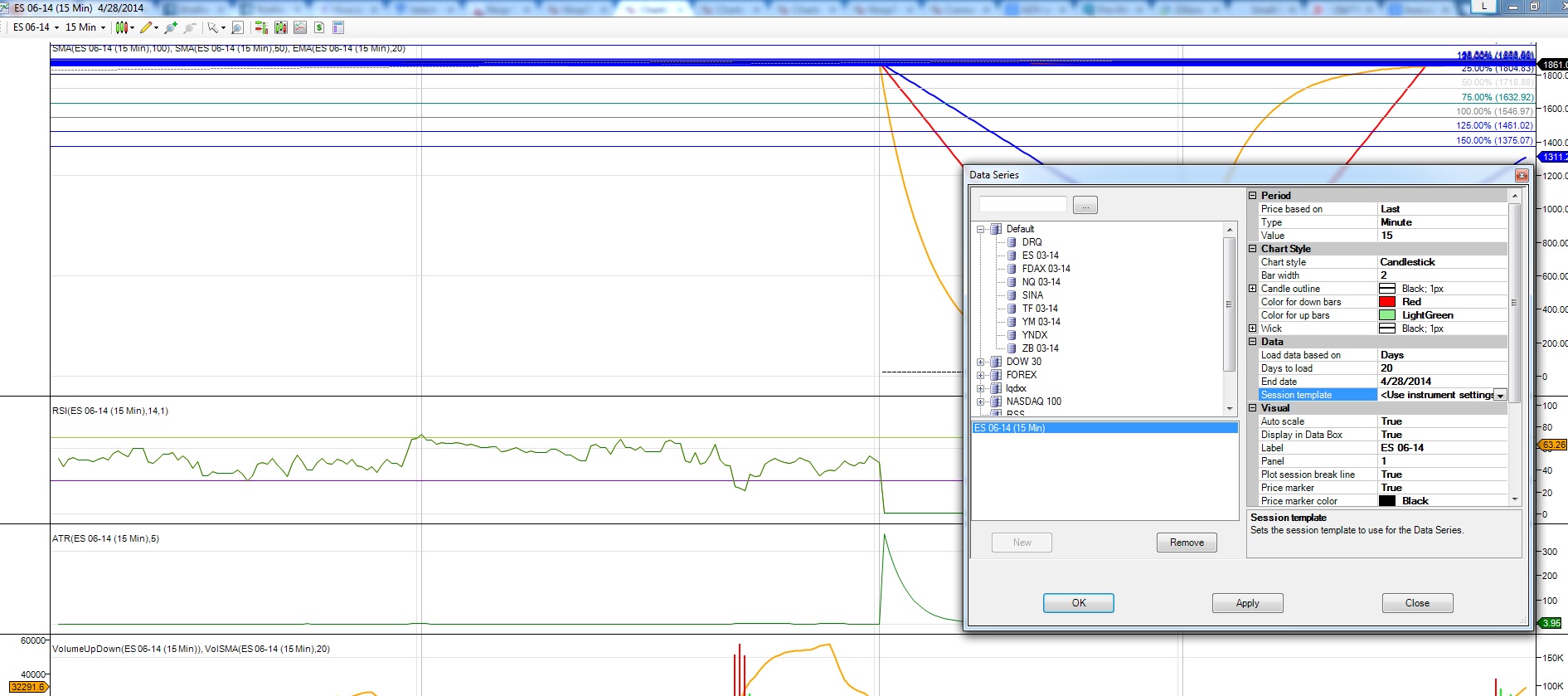Screen dimensions: 1568x696
Task: Select ES 03-14 in instrument tree
Action: pos(1040,256)
